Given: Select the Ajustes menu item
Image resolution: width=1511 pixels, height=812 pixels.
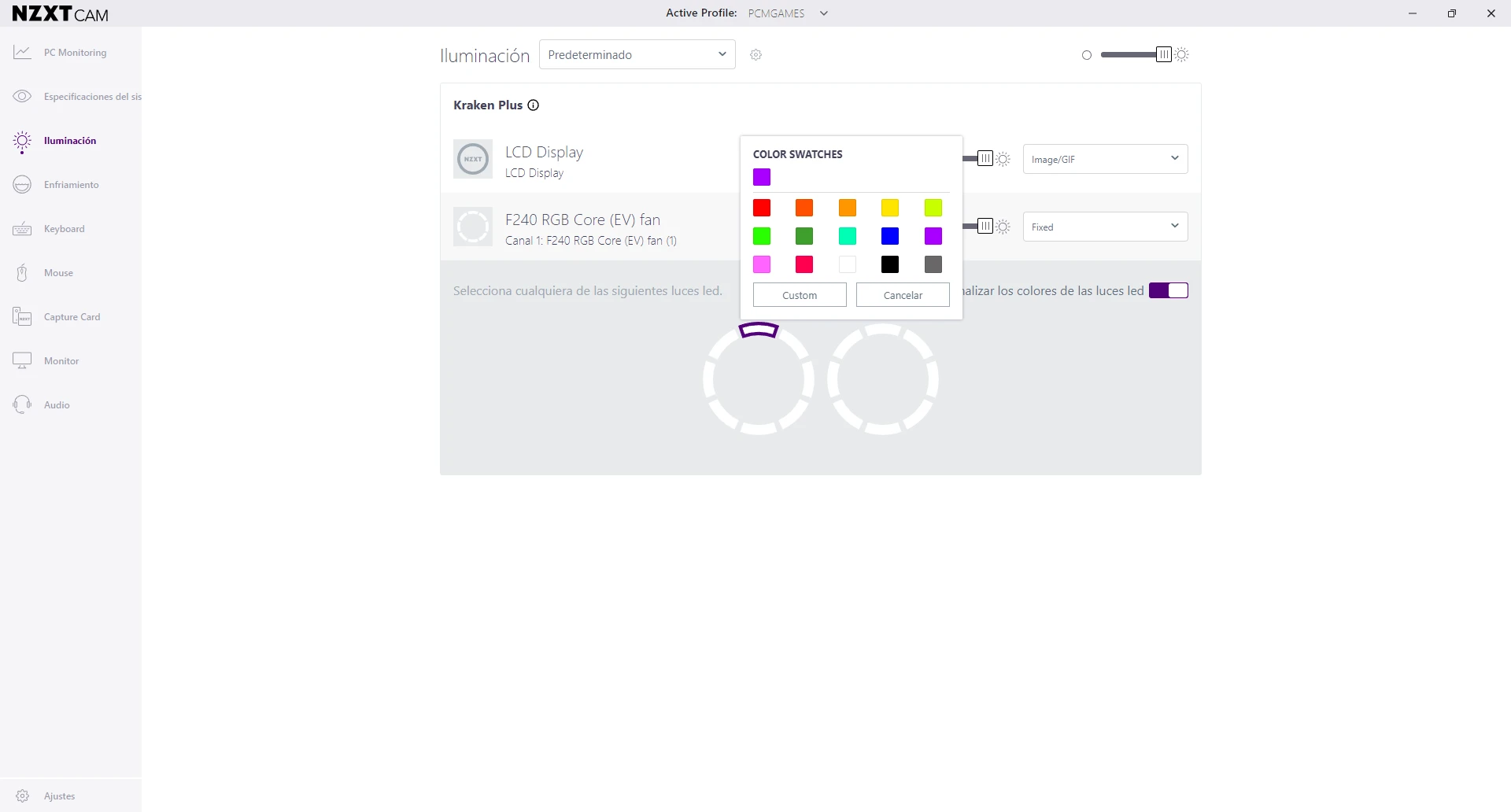Looking at the screenshot, I should (60, 795).
